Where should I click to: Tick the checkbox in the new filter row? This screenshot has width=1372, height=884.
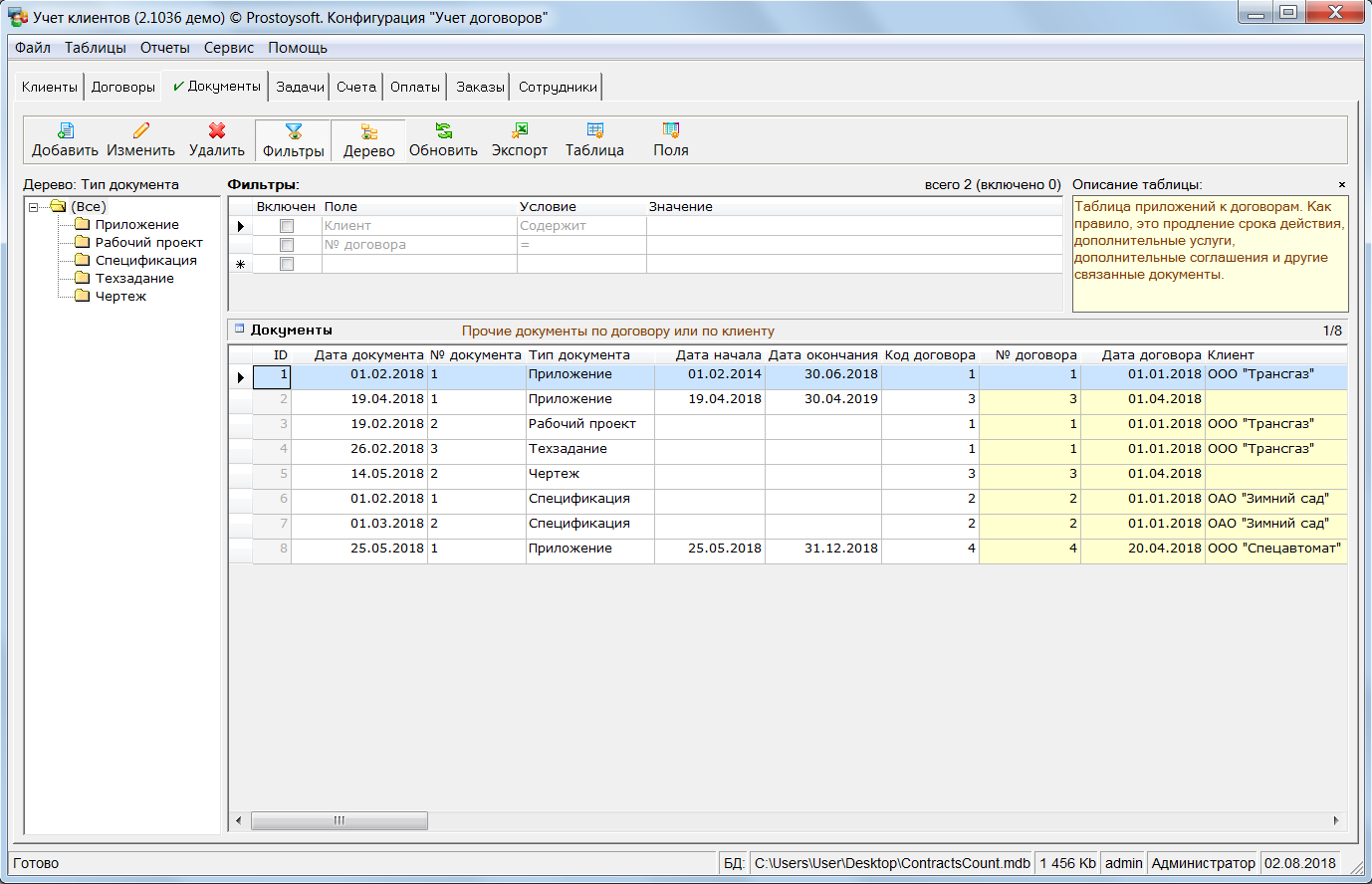coord(287,264)
